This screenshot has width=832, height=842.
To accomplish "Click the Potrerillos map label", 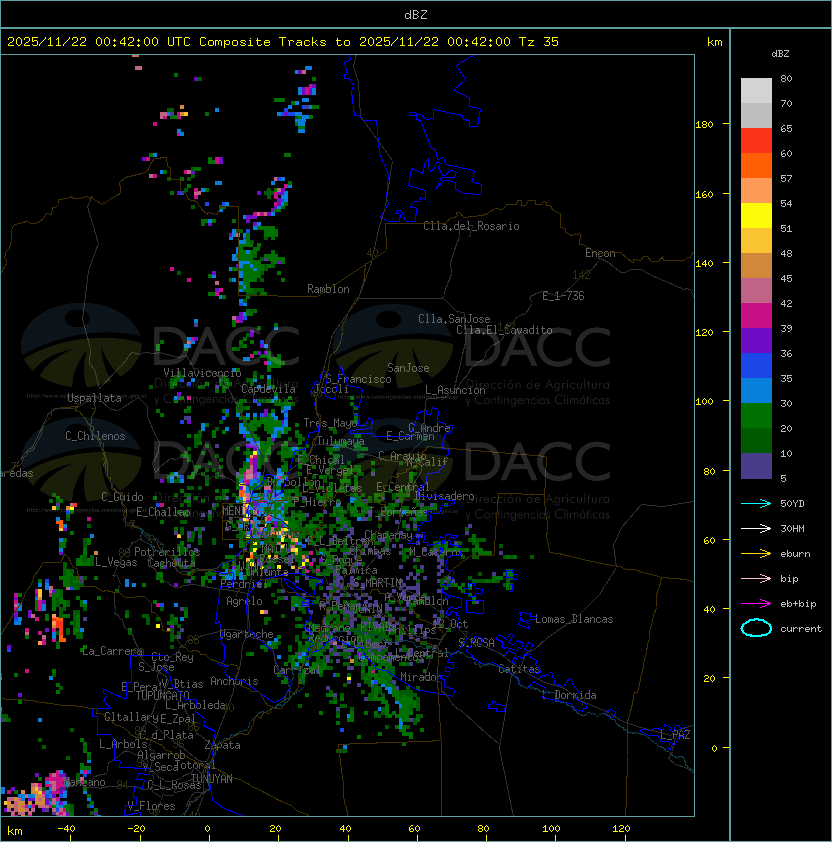I will [x=167, y=551].
